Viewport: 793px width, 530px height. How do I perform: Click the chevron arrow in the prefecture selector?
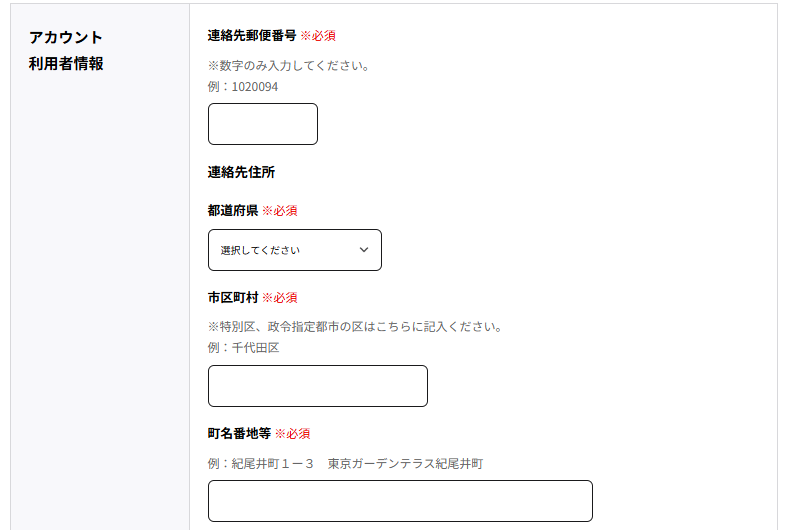pyautogui.click(x=364, y=250)
